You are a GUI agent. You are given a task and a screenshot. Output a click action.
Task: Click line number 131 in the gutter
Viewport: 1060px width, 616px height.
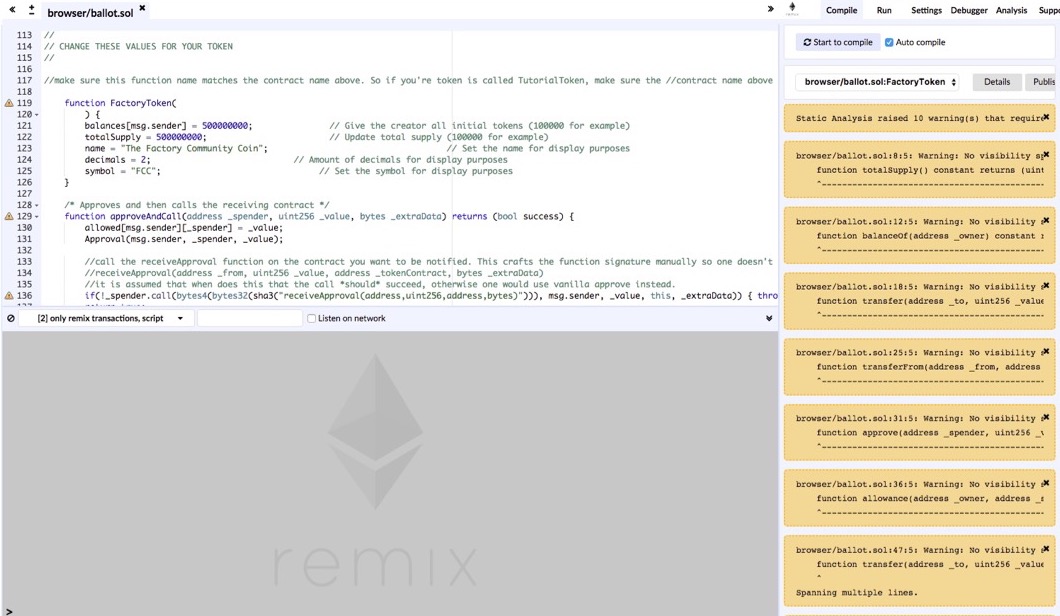[24, 239]
